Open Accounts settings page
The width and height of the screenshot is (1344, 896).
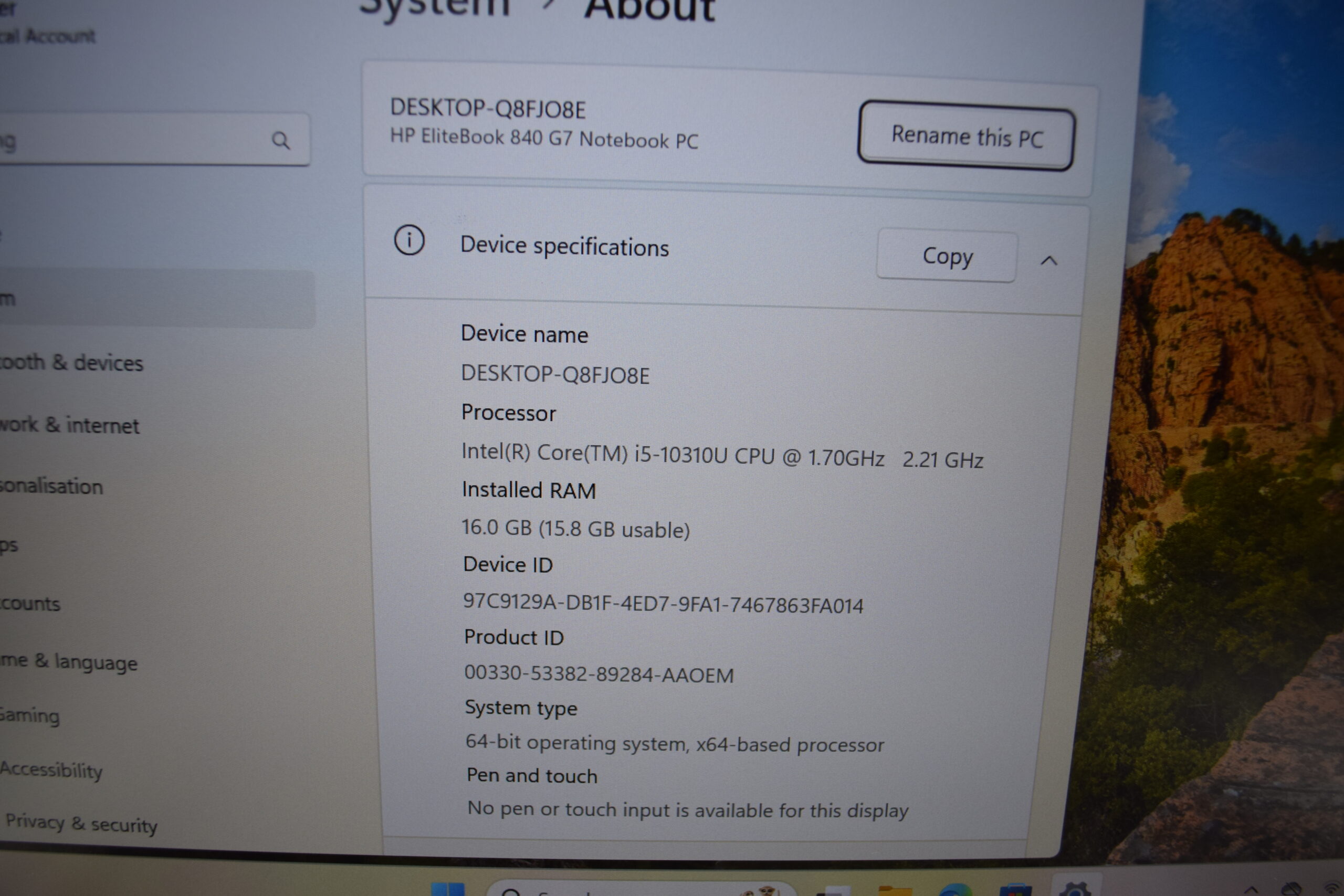(x=30, y=604)
